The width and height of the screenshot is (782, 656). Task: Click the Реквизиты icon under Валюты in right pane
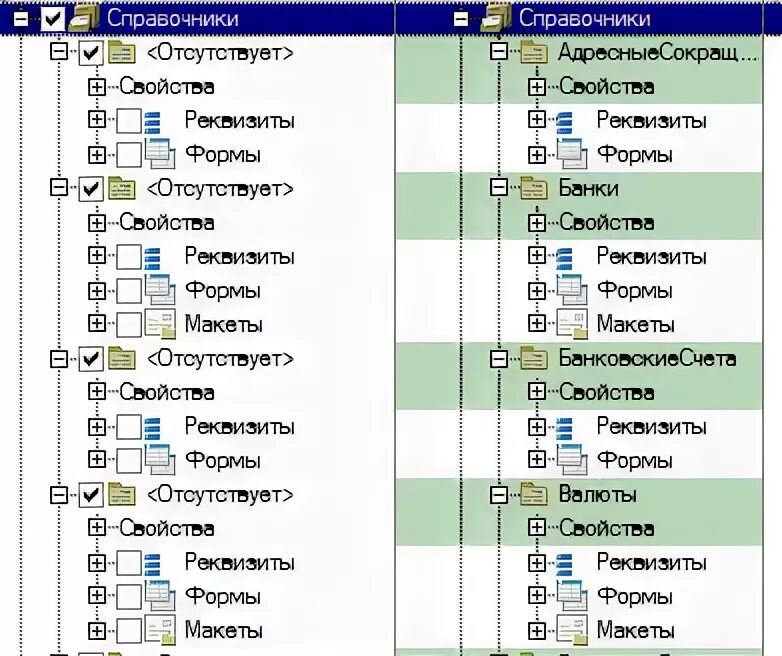(564, 563)
